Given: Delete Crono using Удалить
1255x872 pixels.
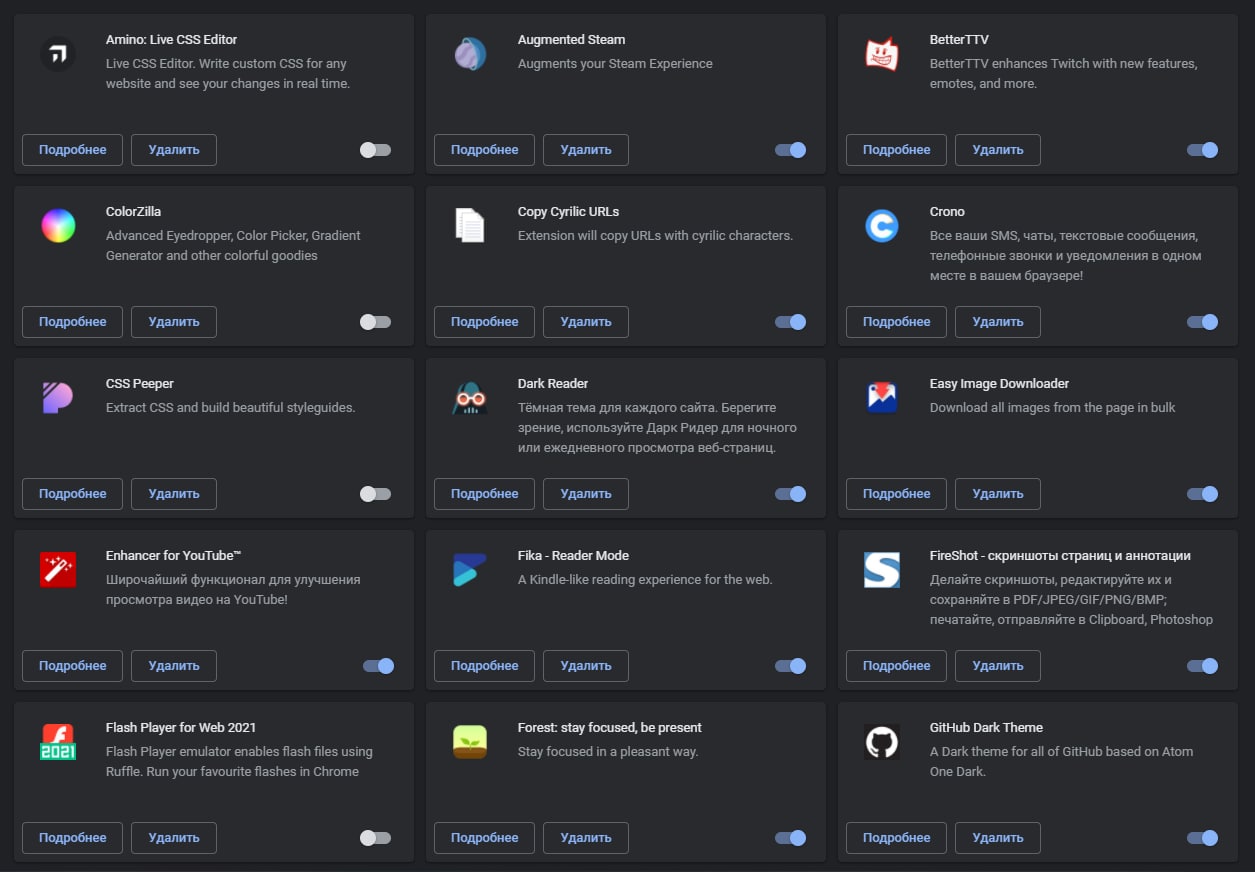Looking at the screenshot, I should click(x=998, y=322).
